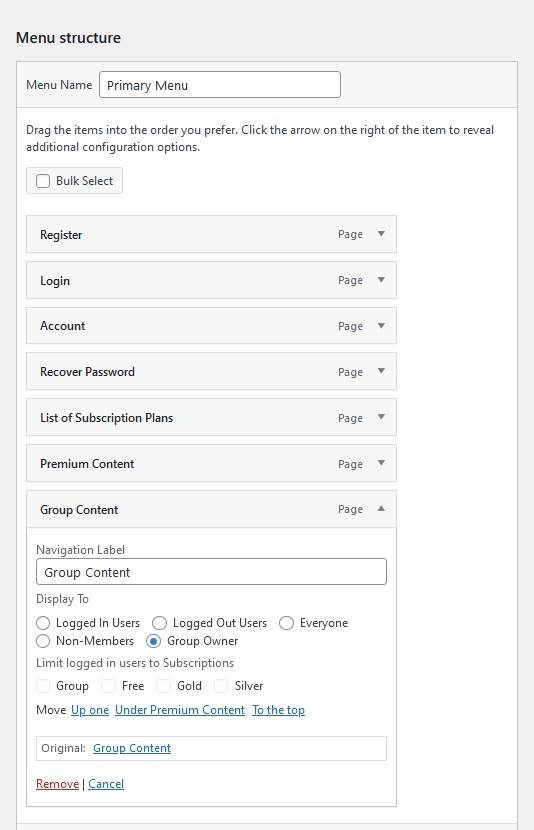Focus the Menu Name input field
The image size is (534, 830).
point(220,85)
